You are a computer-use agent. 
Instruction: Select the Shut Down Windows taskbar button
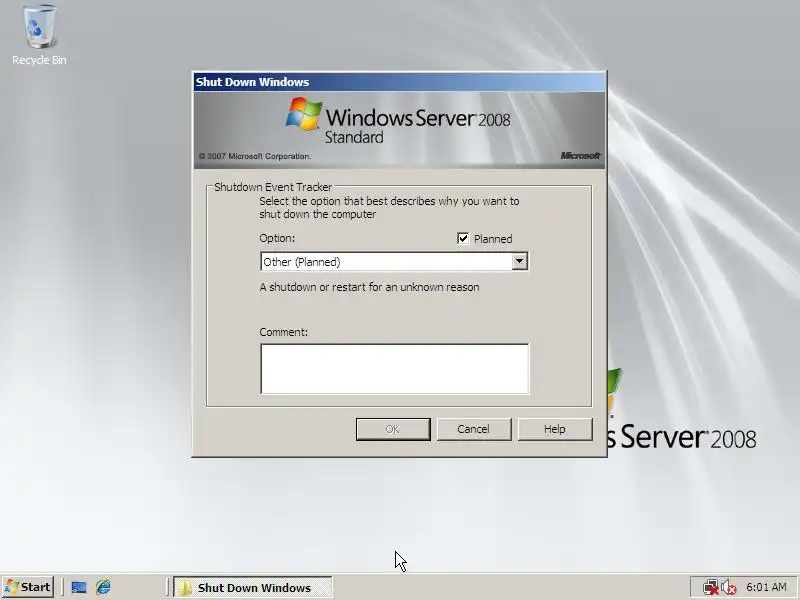253,587
